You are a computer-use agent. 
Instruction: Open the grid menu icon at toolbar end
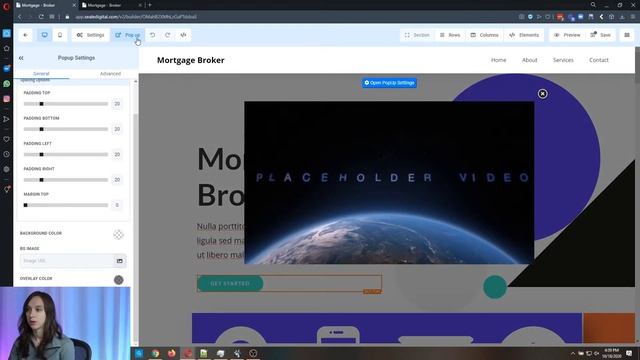tap(627, 35)
